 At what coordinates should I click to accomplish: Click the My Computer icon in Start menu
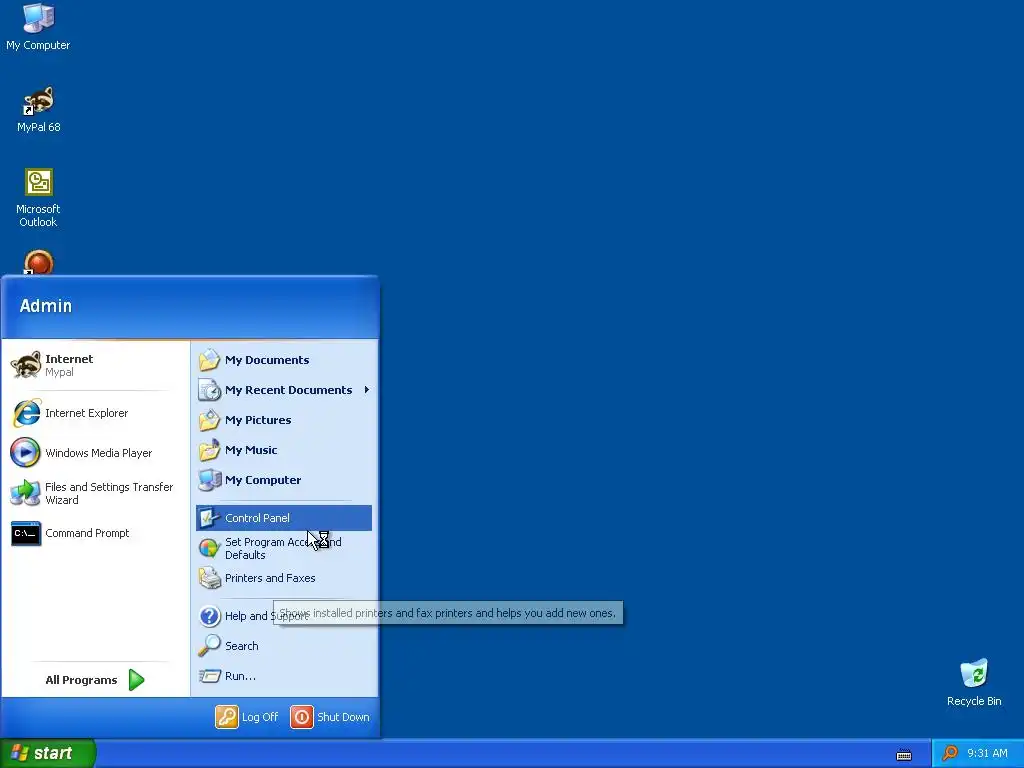[210, 480]
